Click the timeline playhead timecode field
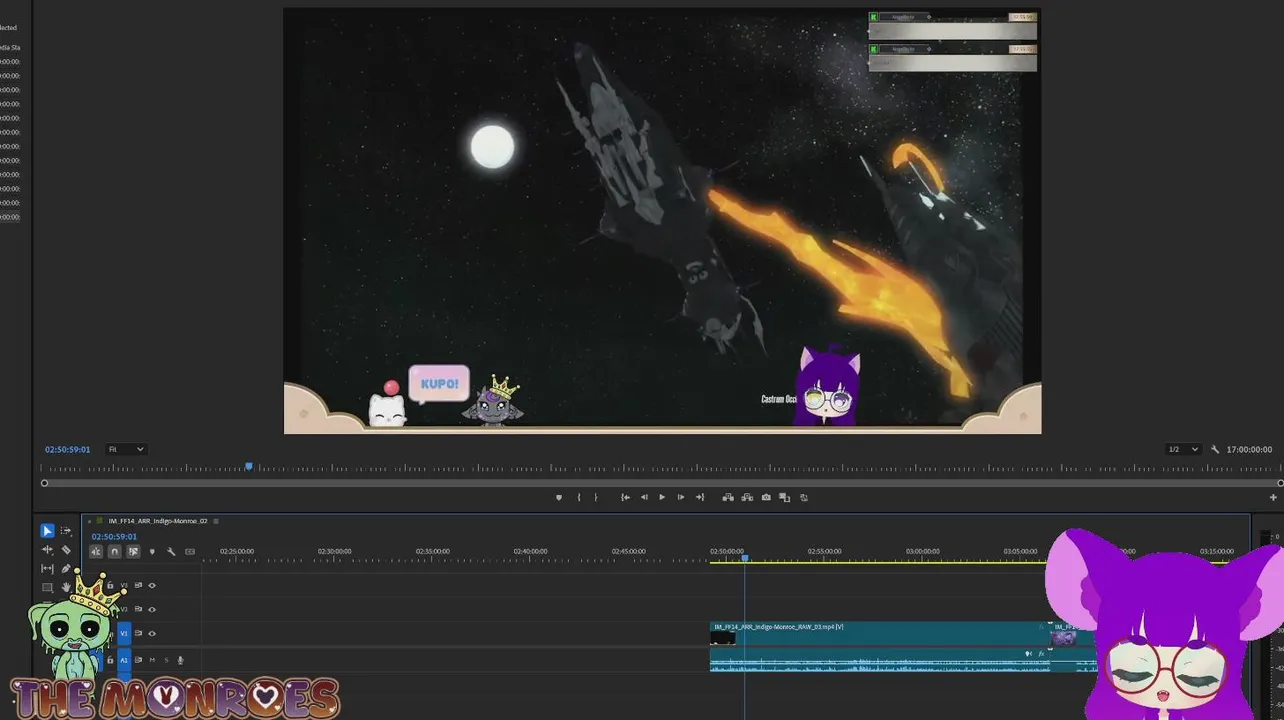Viewport: 1284px width, 720px height. click(114, 536)
